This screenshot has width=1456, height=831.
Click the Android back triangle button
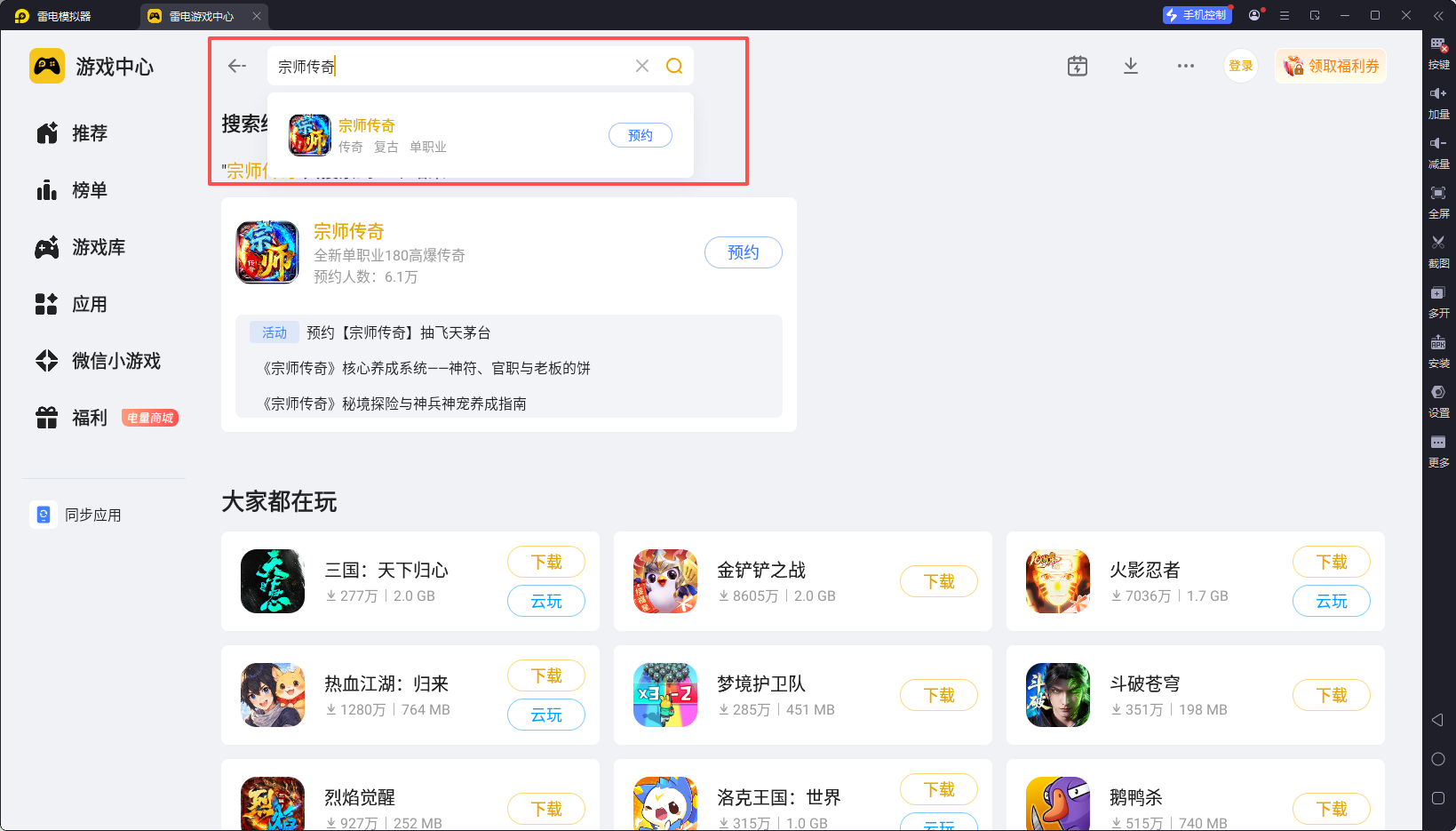pos(1437,720)
